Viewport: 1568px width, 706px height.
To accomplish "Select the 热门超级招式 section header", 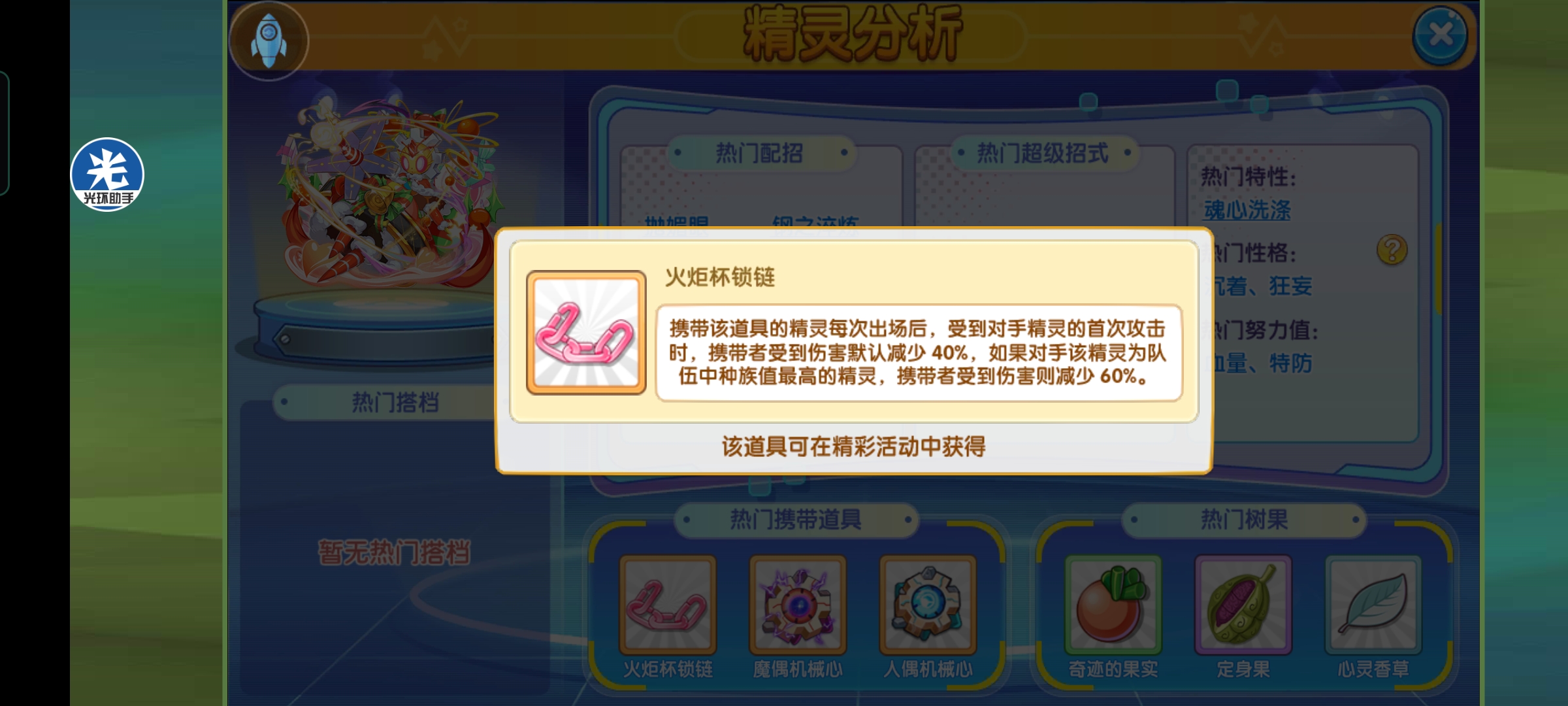I will [1043, 153].
